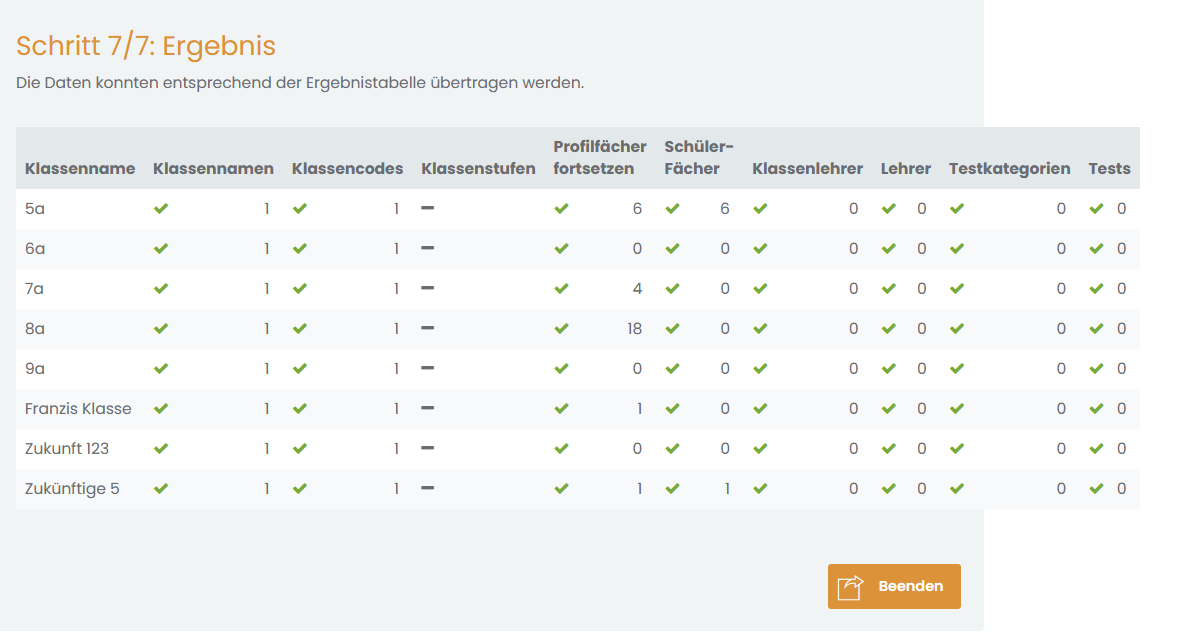Select the Klassenname column header

tap(80, 169)
